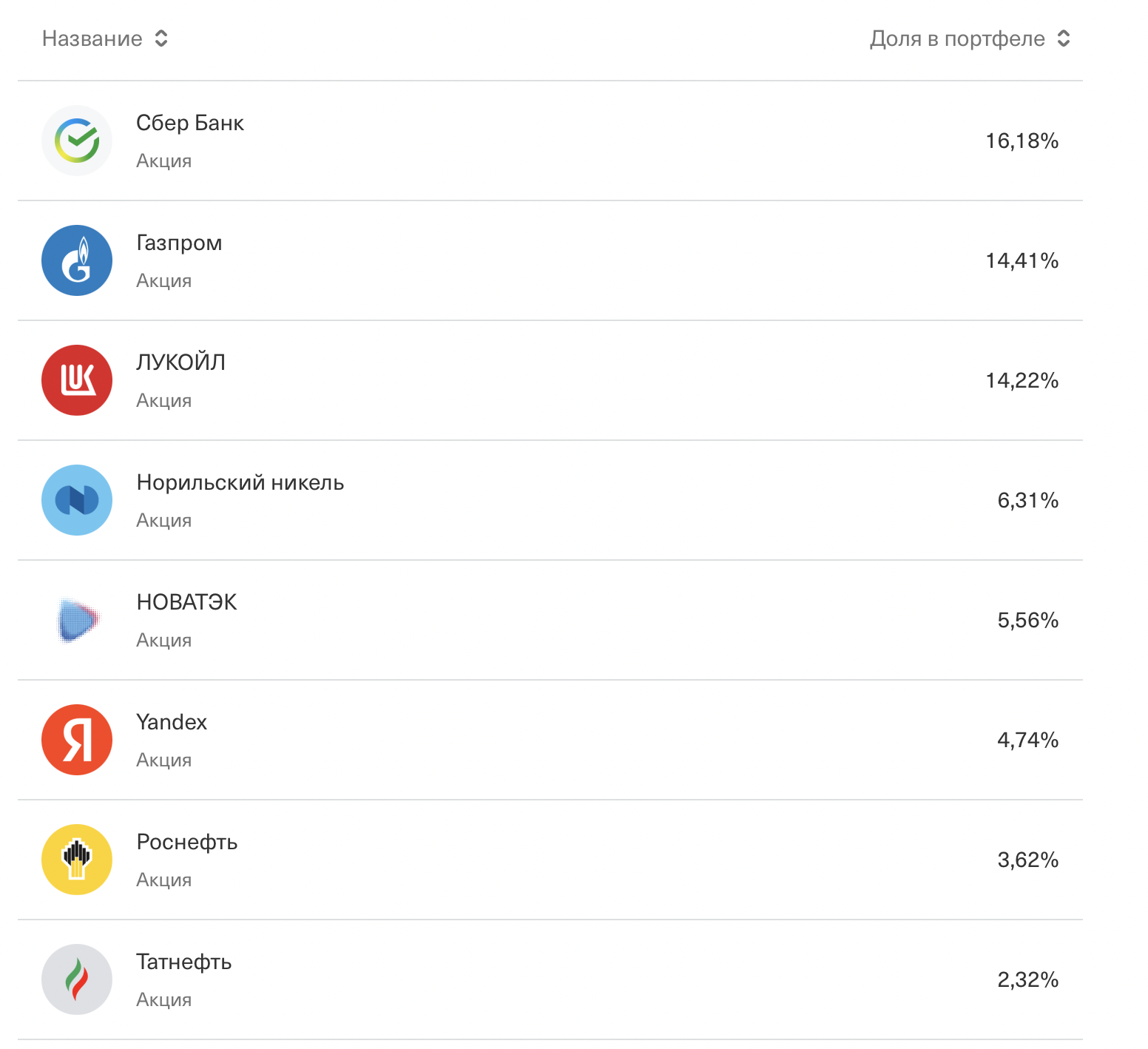Open the Сбер Банк stock name

(x=190, y=123)
